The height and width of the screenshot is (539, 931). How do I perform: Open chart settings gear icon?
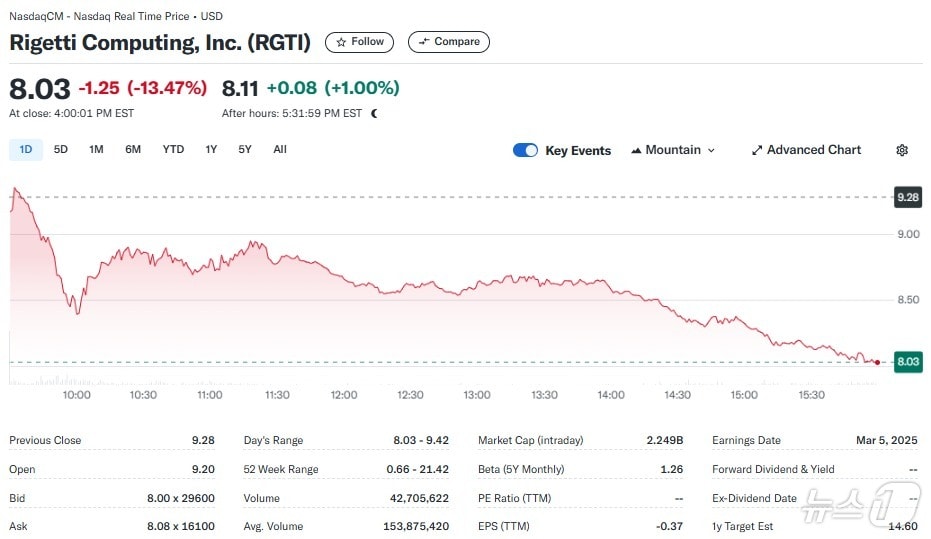[902, 150]
